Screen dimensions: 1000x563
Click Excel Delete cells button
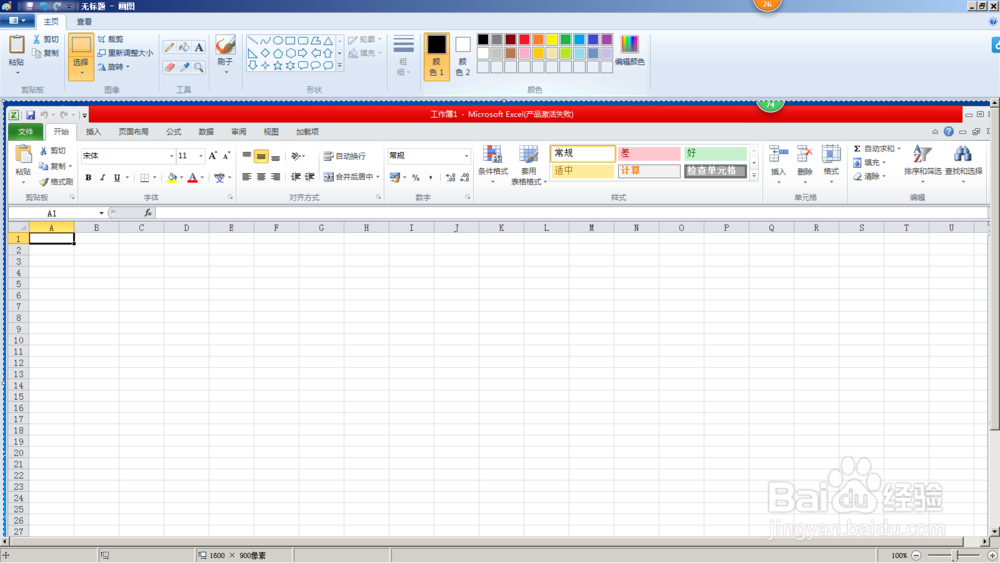(805, 162)
